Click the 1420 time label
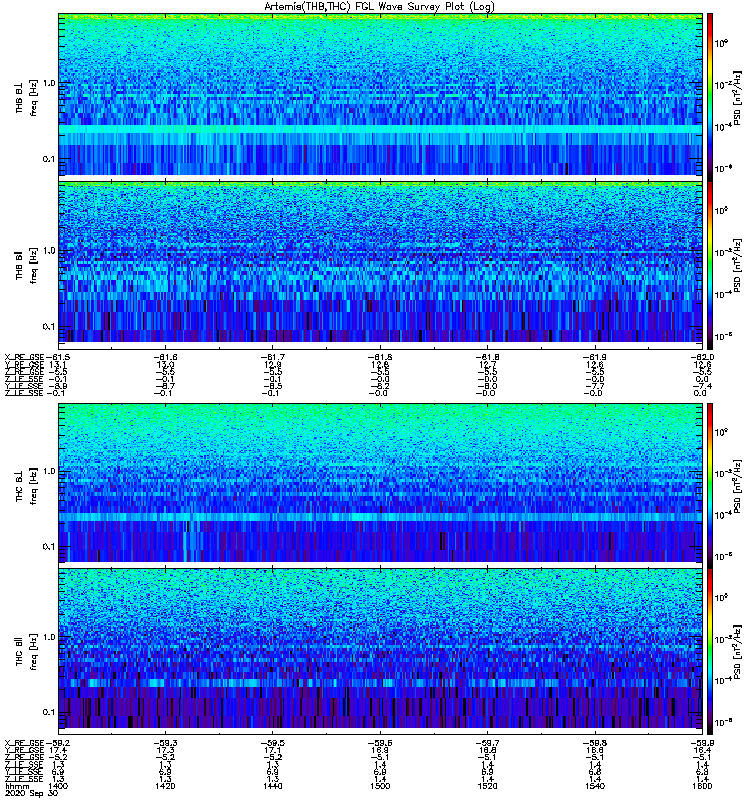The width and height of the screenshot is (750, 800). pos(165,786)
